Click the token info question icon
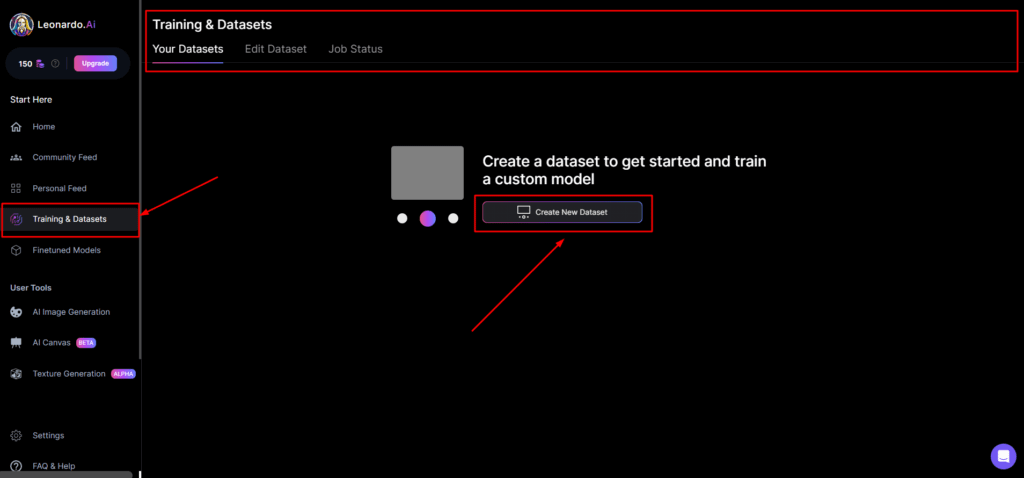The image size is (1024, 478). point(55,64)
